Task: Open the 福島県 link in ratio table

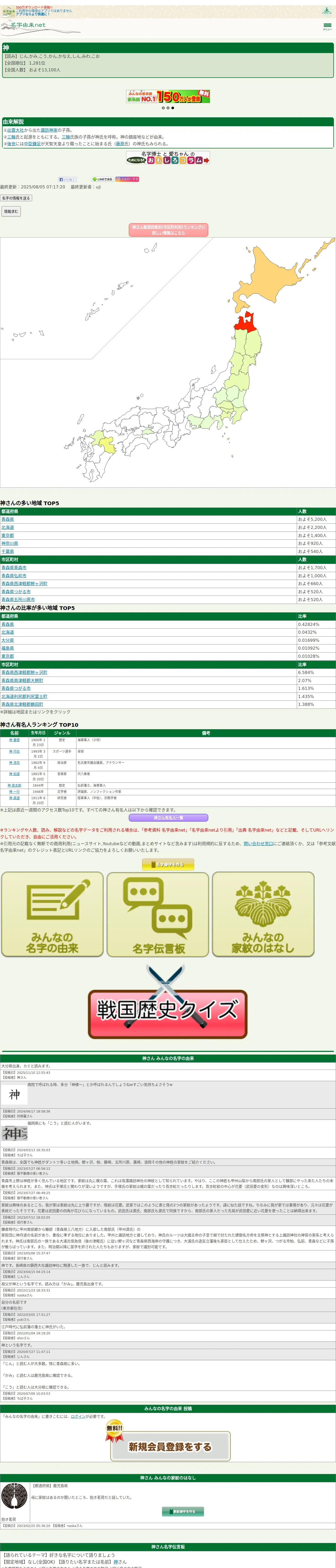Action: (7, 648)
